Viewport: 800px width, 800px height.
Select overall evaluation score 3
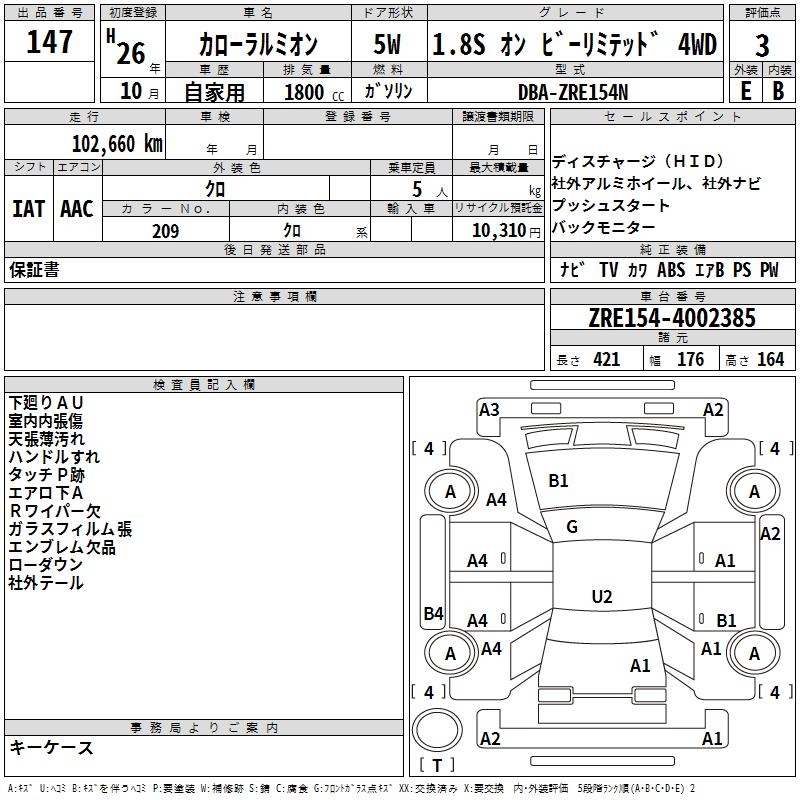click(762, 46)
